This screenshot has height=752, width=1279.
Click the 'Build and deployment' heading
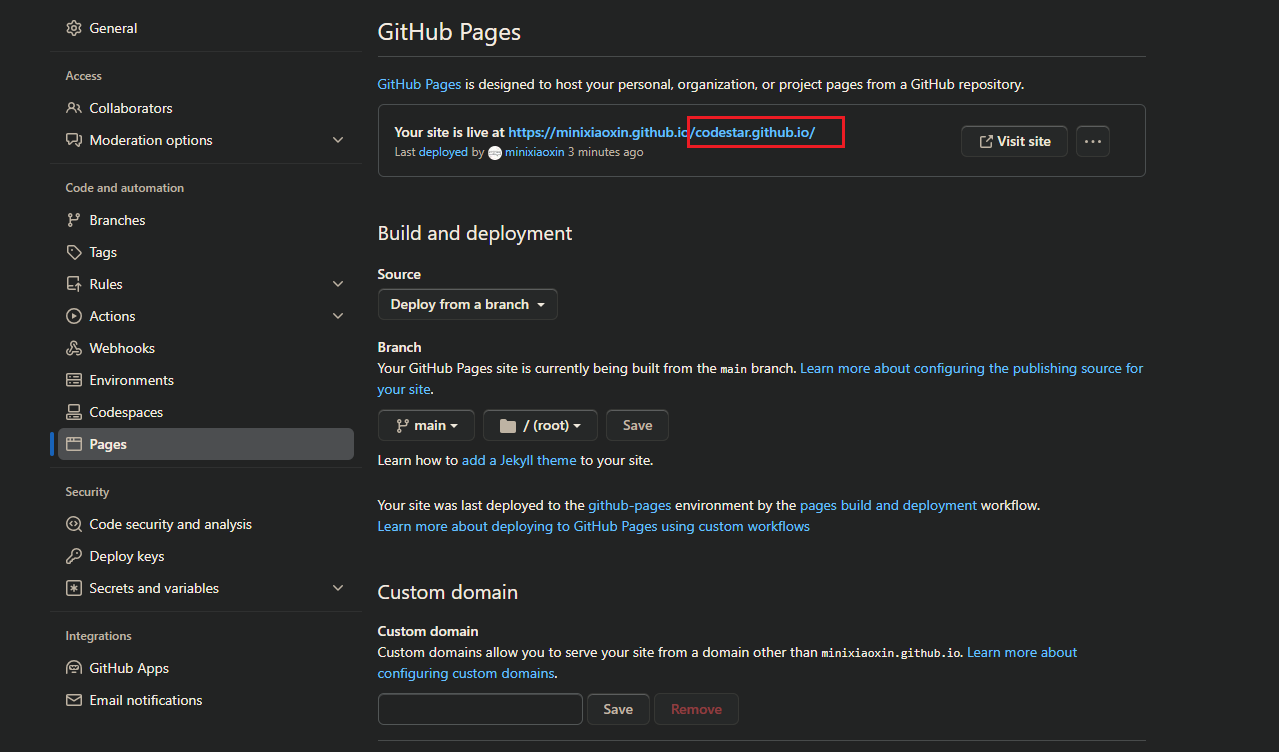[475, 233]
